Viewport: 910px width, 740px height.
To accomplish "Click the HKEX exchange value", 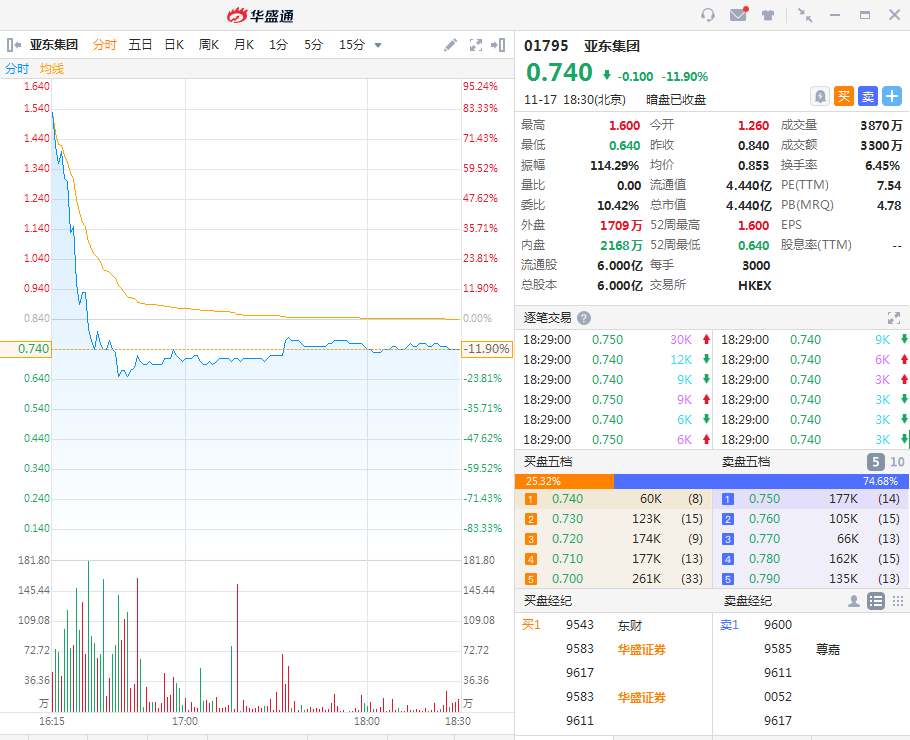I will point(754,286).
